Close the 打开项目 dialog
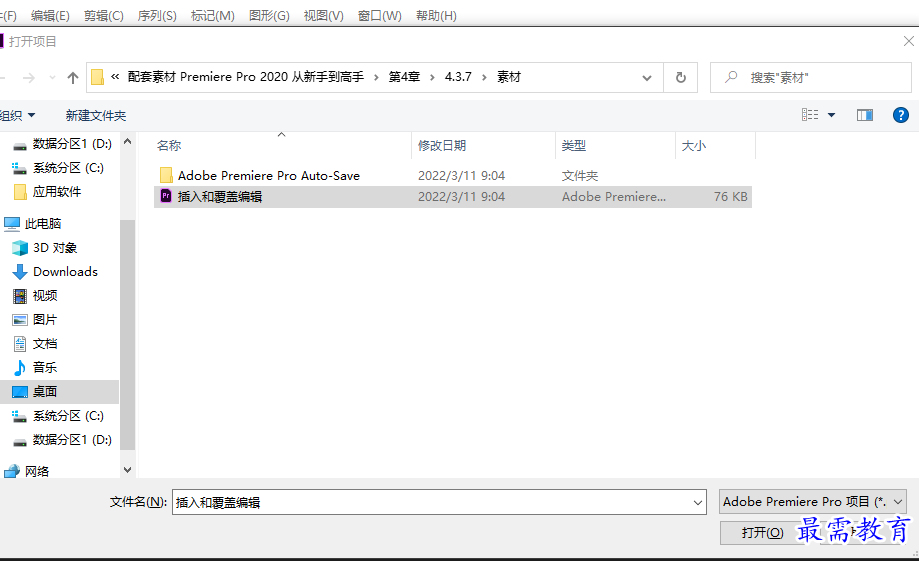The width and height of the screenshot is (919, 561). tap(908, 41)
